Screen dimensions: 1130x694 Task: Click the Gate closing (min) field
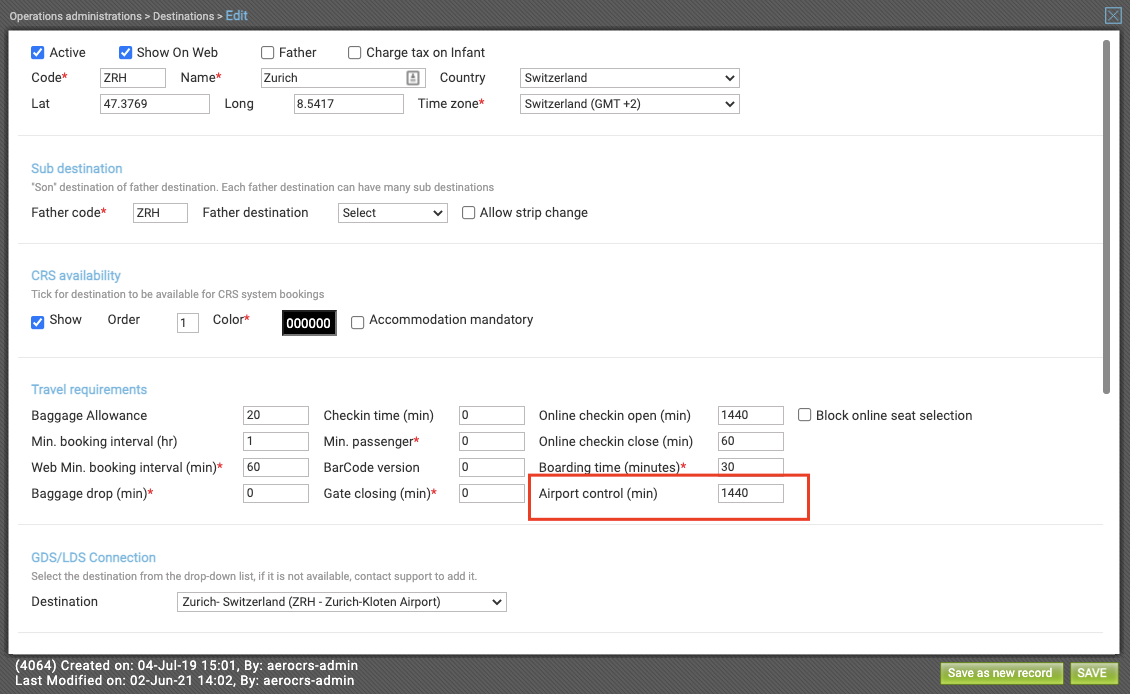(x=491, y=493)
